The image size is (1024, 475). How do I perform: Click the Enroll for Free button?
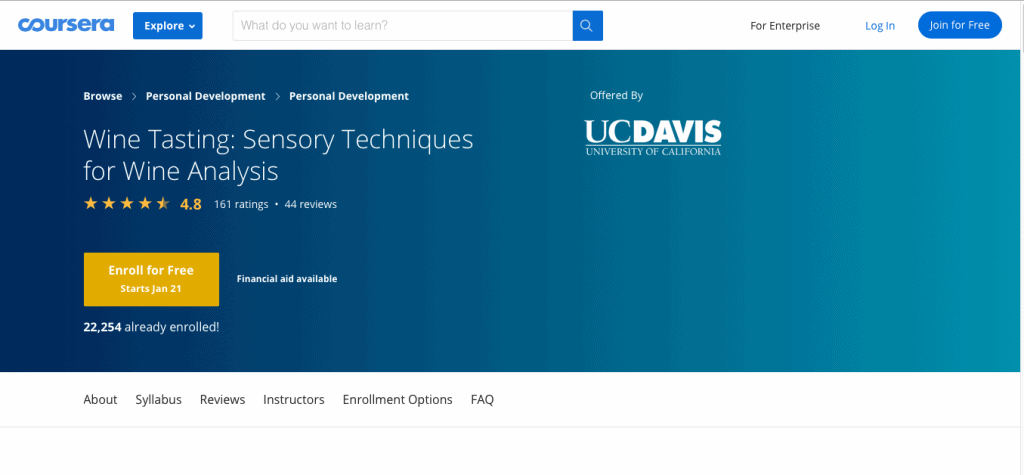click(x=152, y=279)
